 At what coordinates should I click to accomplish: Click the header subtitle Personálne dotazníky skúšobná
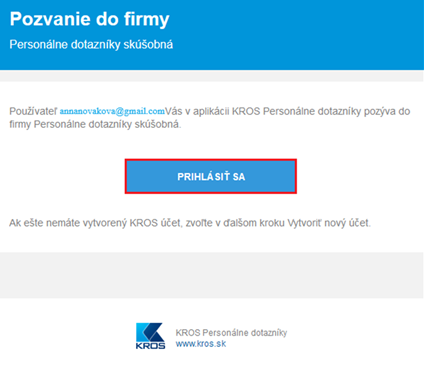coord(91,45)
